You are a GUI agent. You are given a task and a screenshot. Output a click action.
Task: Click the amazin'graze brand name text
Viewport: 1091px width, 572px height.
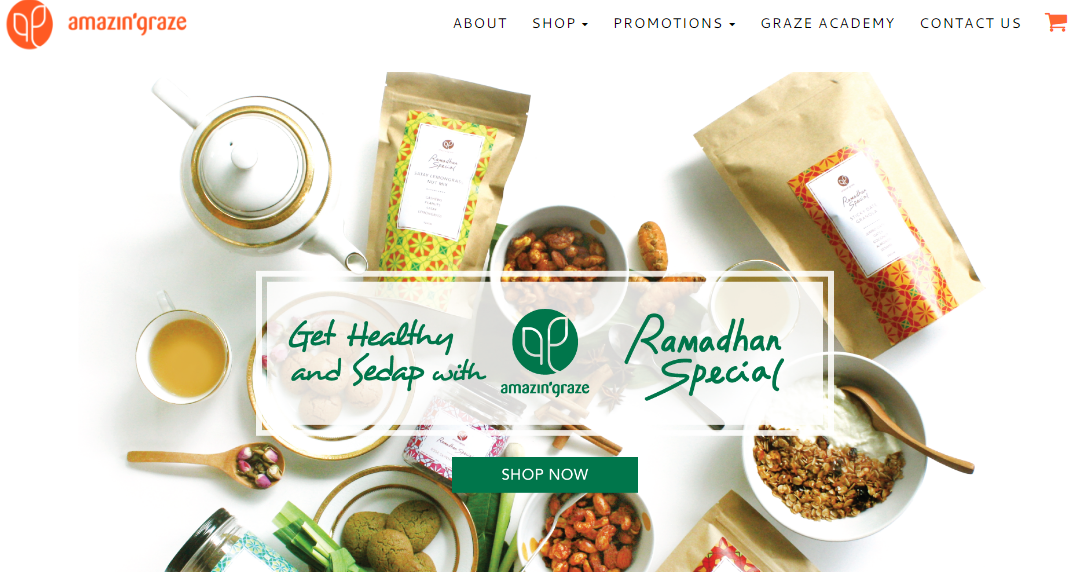(127, 23)
